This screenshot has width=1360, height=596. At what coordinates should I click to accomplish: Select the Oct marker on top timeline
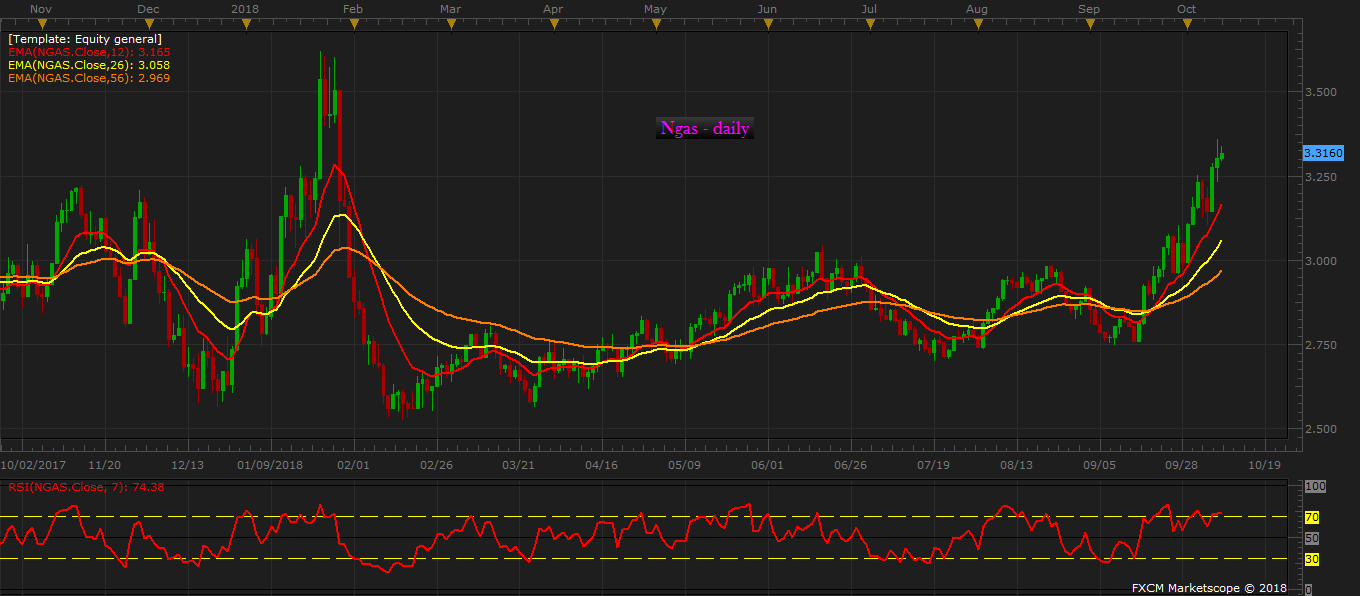click(1187, 24)
